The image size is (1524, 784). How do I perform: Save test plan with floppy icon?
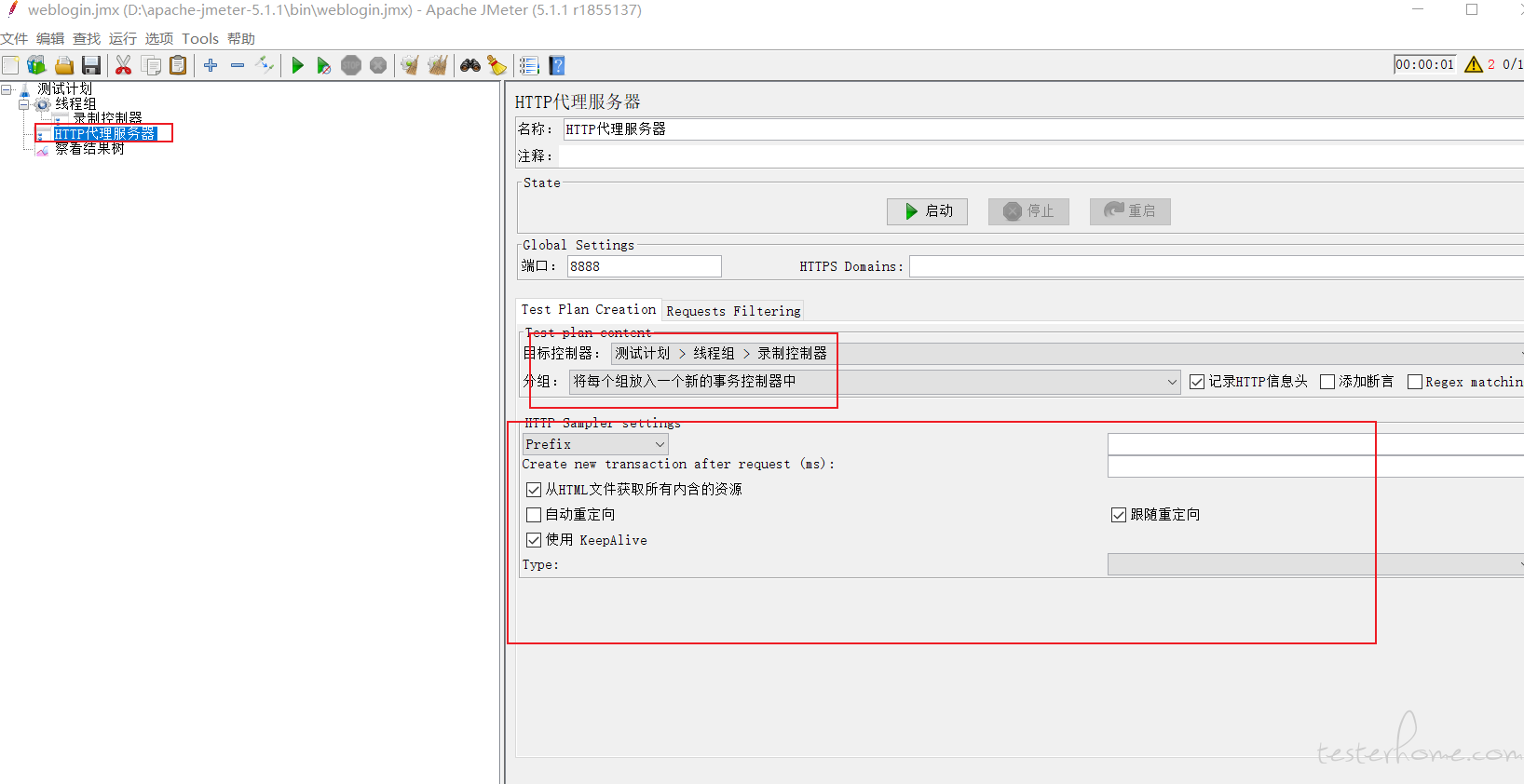coord(91,65)
